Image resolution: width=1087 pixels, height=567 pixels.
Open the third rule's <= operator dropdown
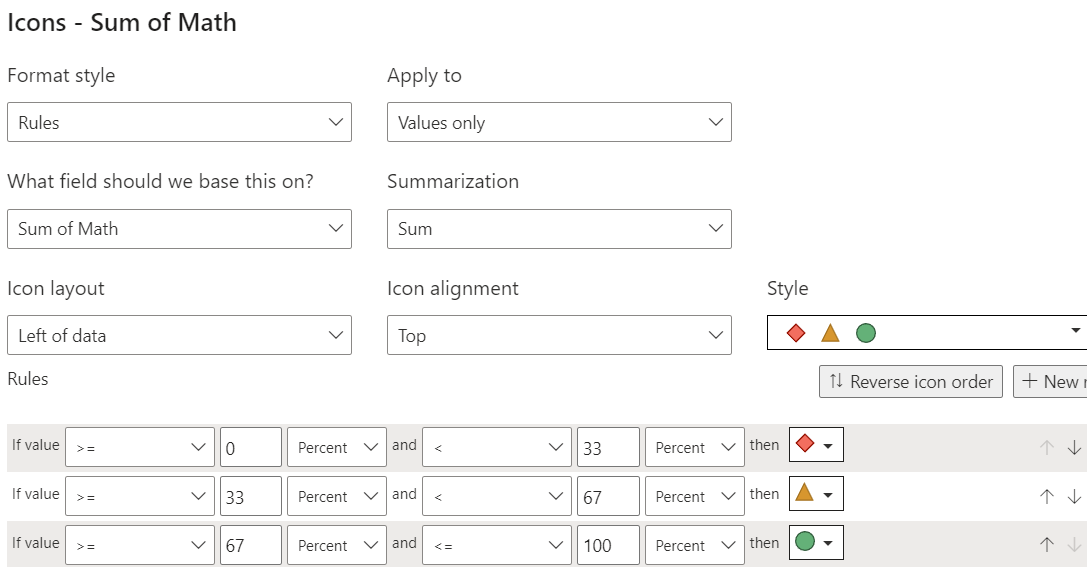496,545
